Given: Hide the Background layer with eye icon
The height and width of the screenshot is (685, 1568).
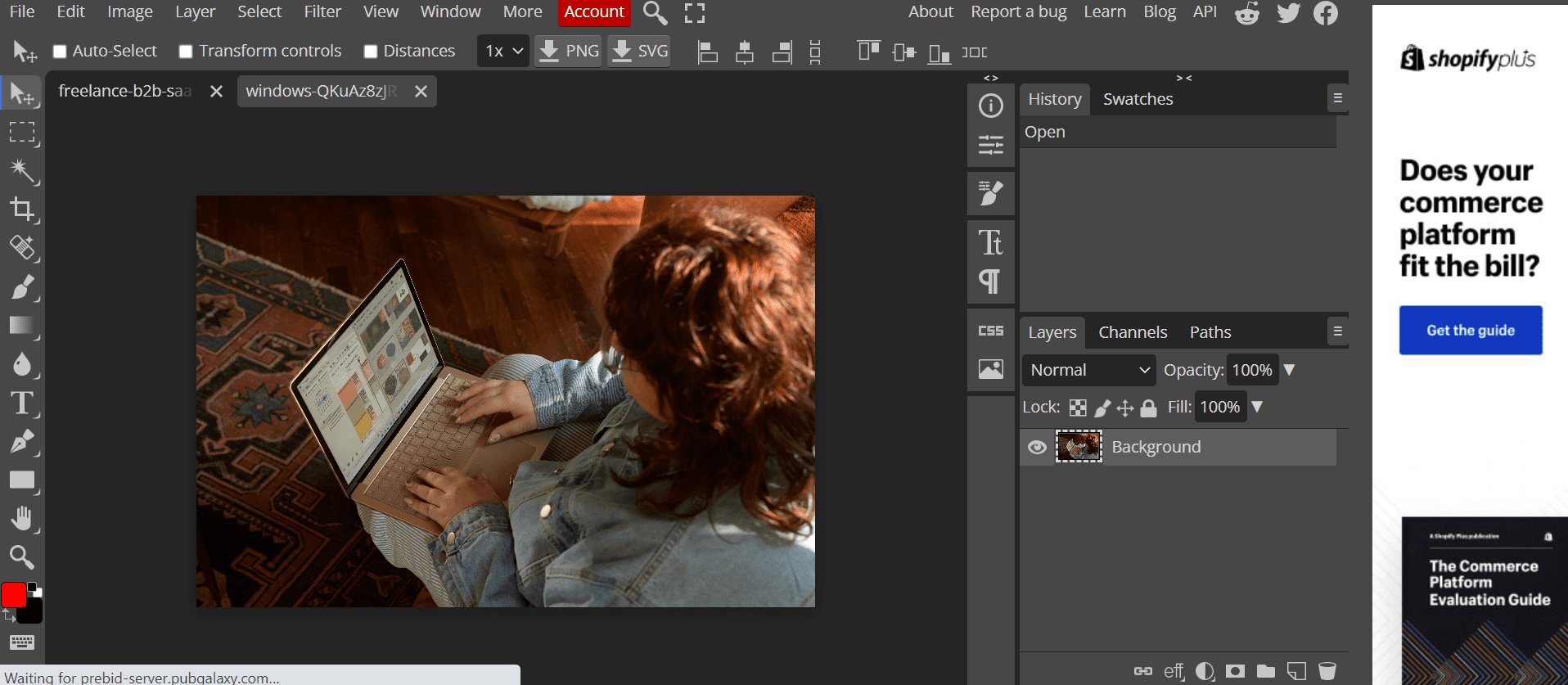Looking at the screenshot, I should (1037, 447).
